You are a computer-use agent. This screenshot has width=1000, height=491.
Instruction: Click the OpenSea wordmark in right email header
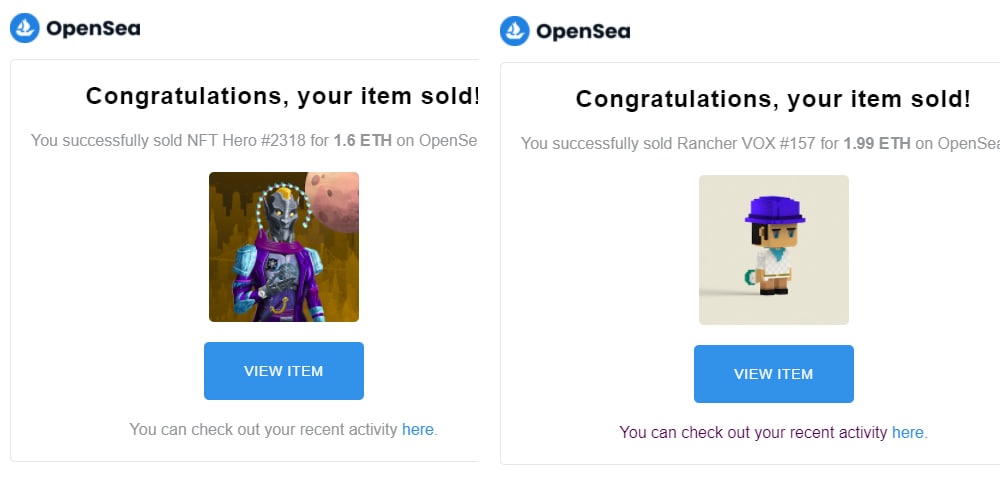click(x=583, y=31)
